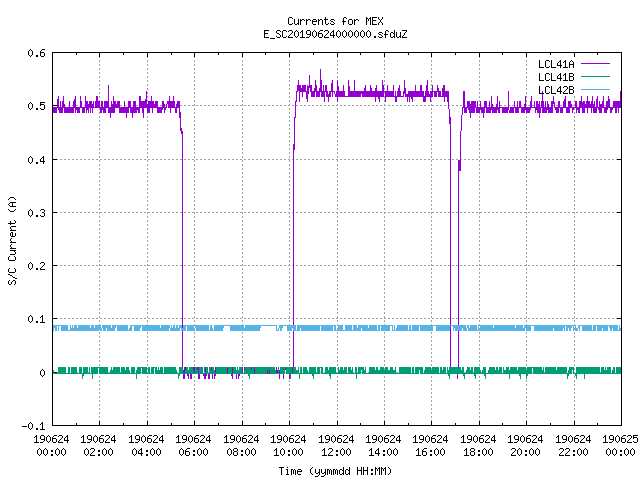Click the blue LCL42B legend line sample

coord(595,89)
